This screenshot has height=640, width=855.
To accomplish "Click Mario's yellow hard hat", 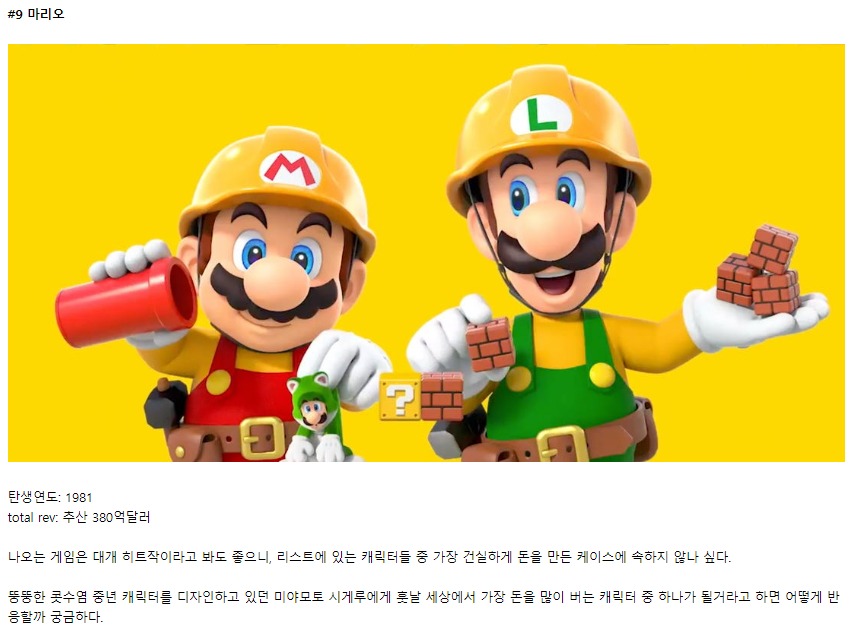I will (278, 185).
